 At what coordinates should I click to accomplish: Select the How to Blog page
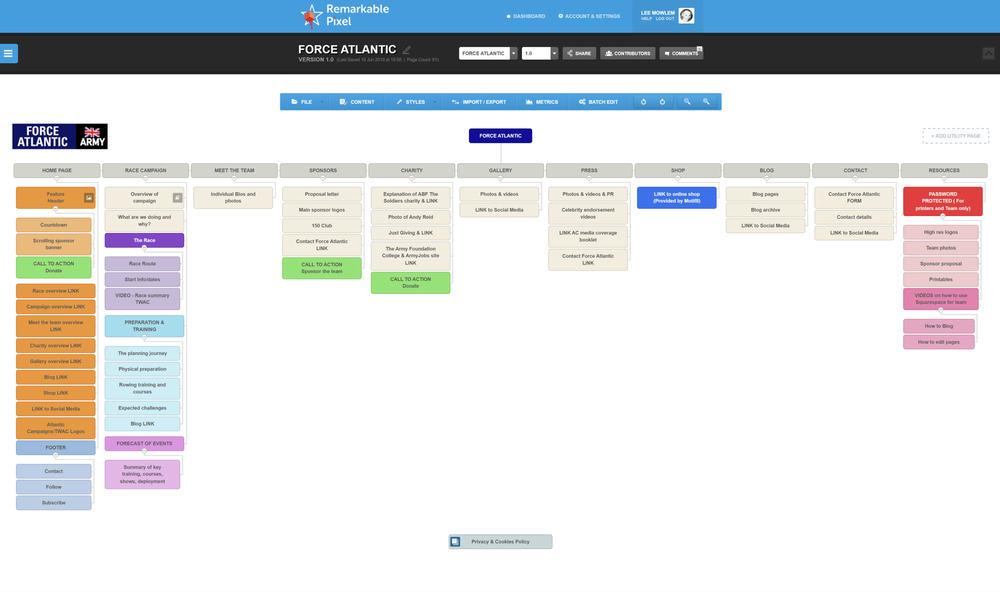(939, 326)
